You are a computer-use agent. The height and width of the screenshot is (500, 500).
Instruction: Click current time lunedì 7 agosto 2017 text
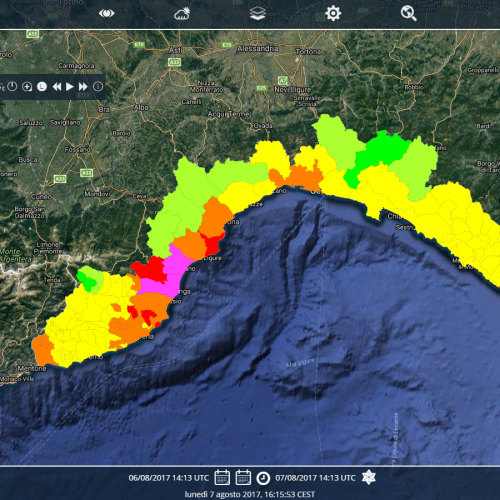250,494
